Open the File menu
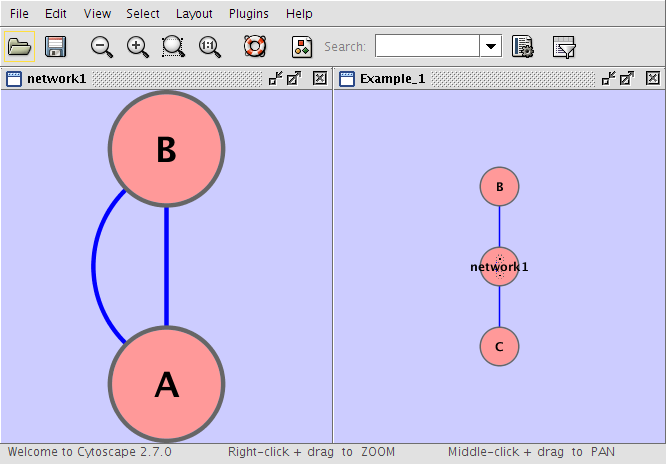The image size is (666, 464). [x=19, y=14]
